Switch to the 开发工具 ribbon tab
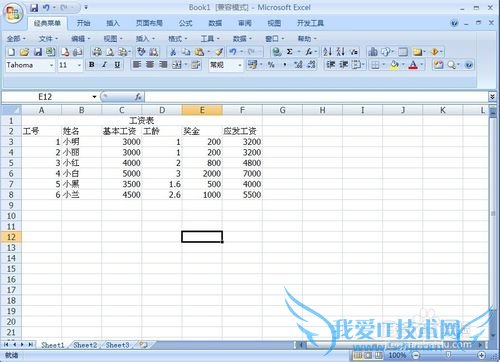This screenshot has width=500, height=362. [x=310, y=23]
